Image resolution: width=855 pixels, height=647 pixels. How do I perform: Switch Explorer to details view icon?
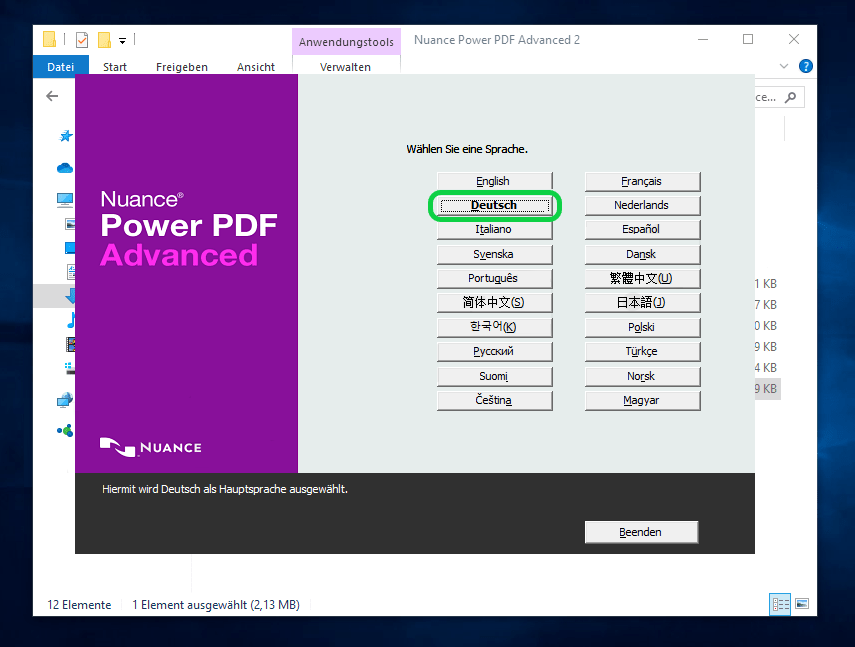click(780, 604)
